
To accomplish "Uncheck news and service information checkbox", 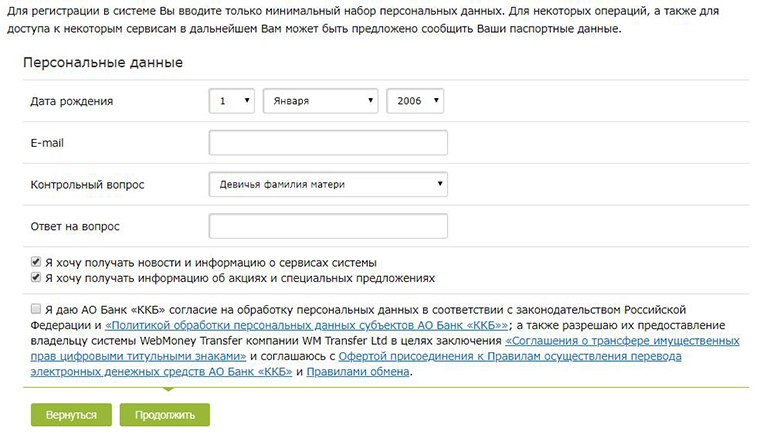I will click(x=35, y=262).
